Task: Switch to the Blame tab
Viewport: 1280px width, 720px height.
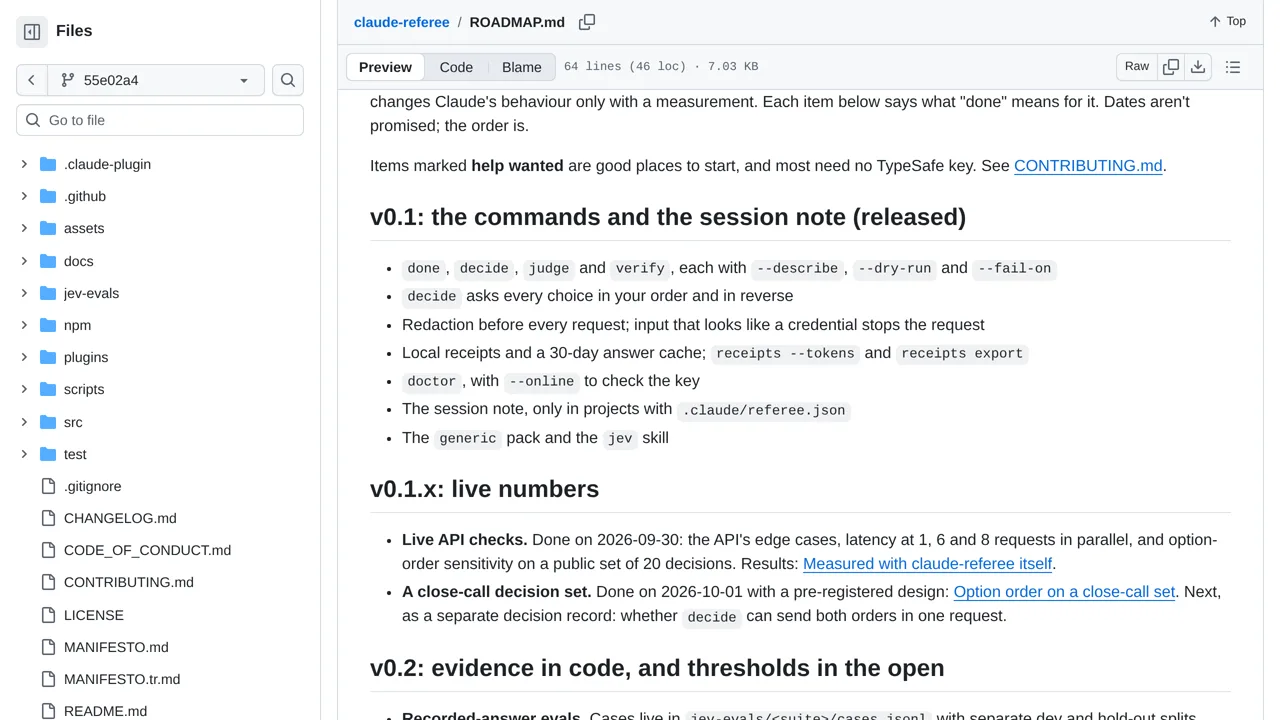Action: 522,67
